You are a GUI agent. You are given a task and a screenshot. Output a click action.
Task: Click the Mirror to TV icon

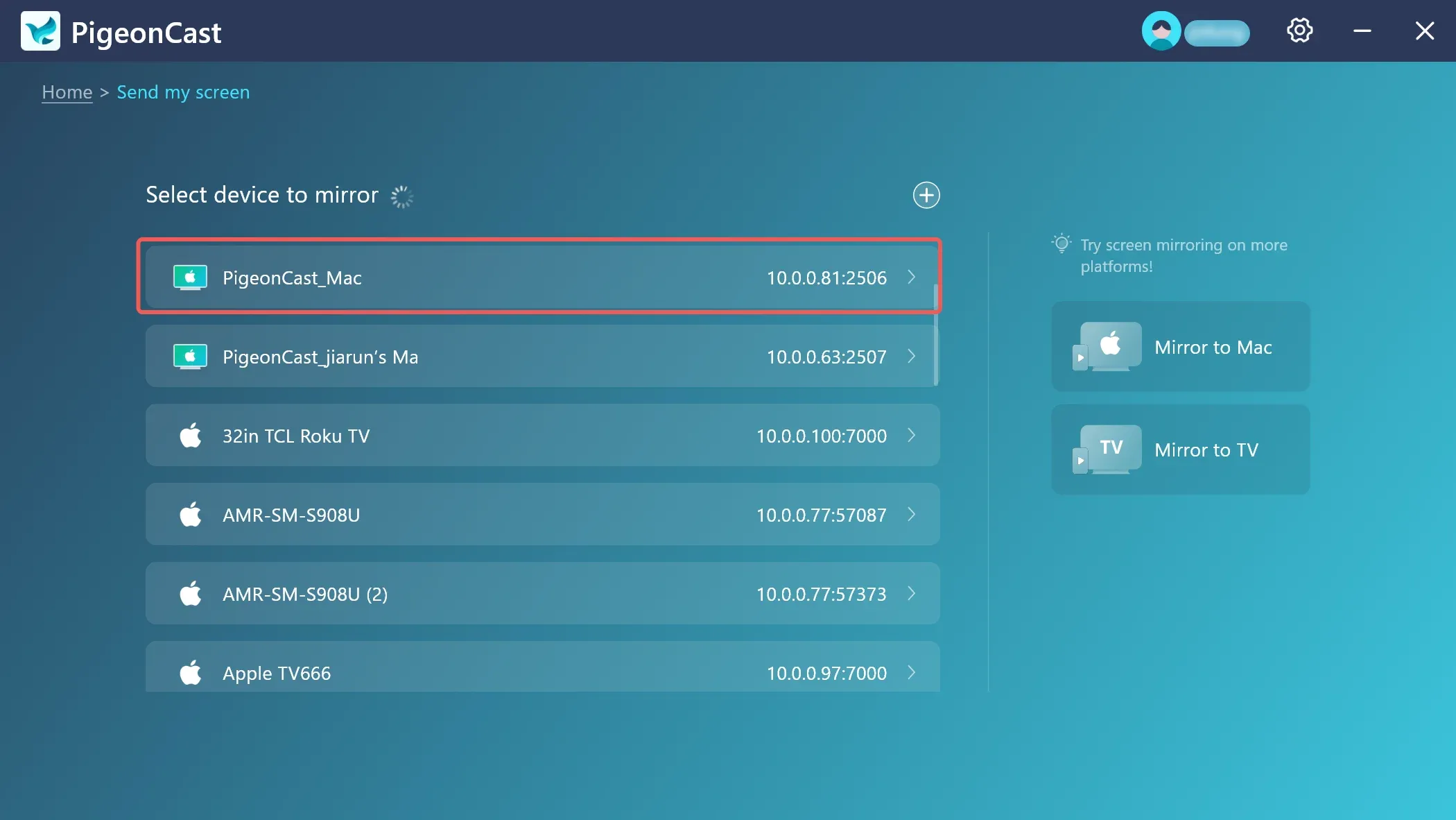pos(1107,450)
